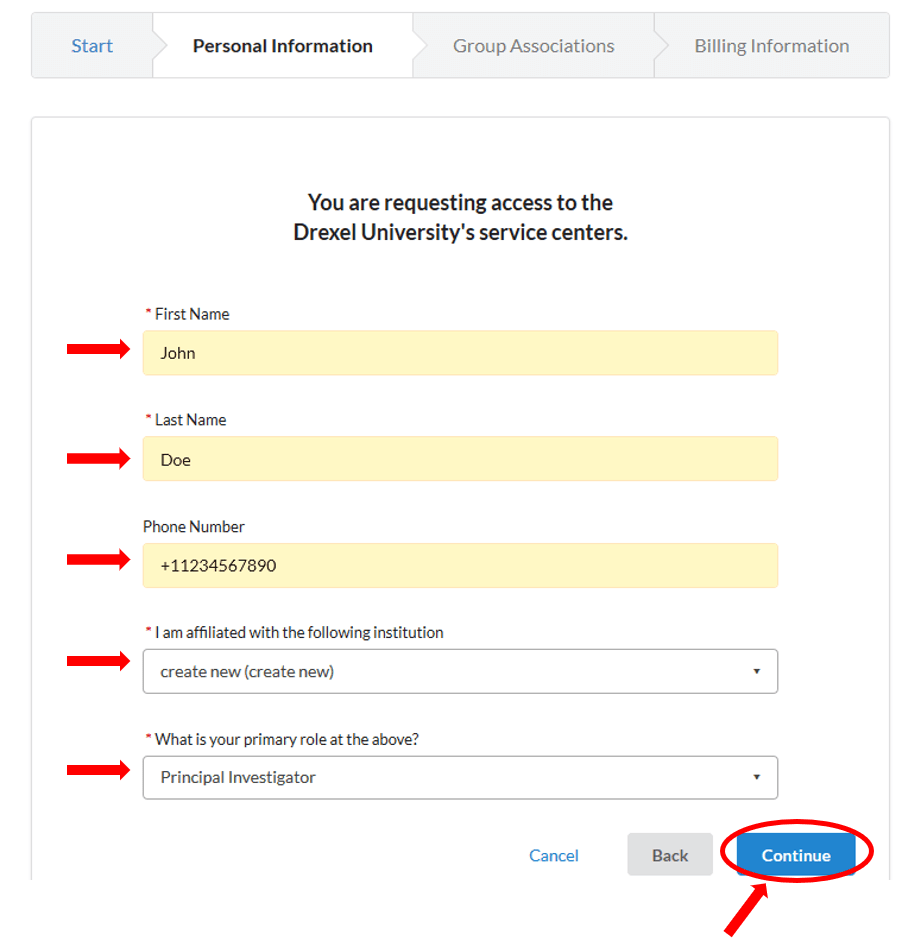Click the primary role question label
This screenshot has height=938, width=921.
(x=287, y=739)
